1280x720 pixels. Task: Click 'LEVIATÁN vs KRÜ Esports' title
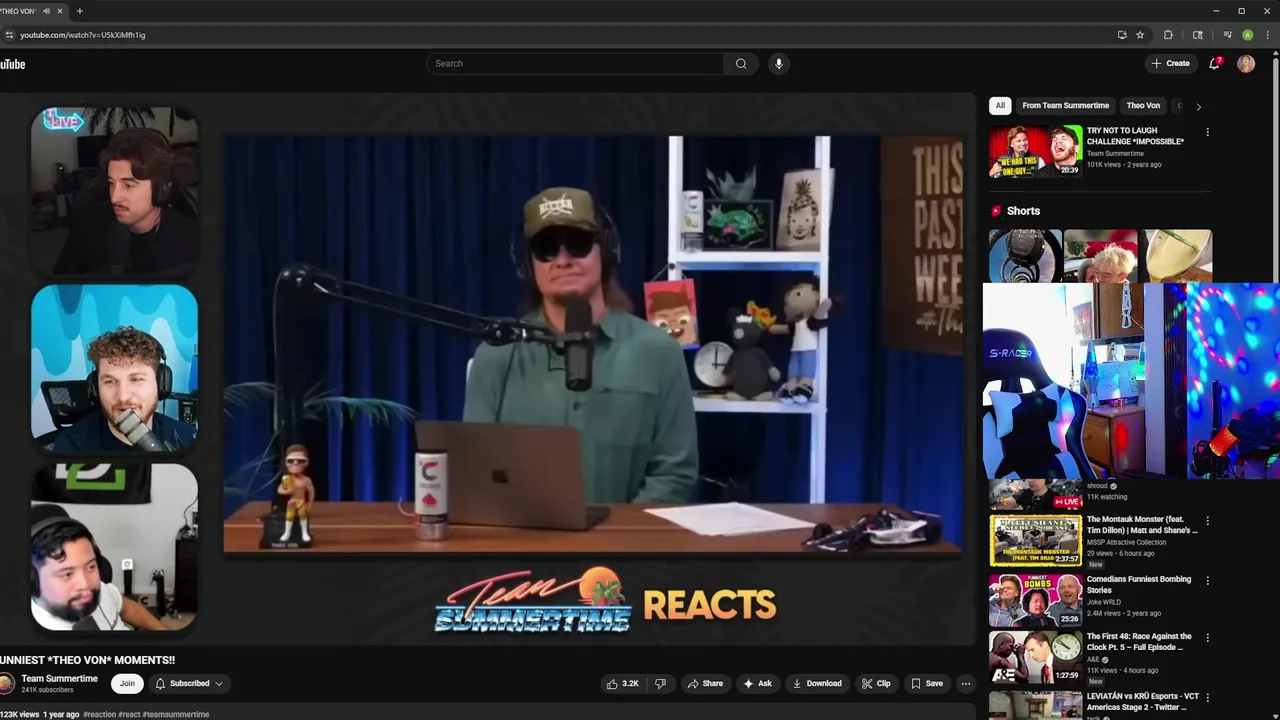pos(1142,702)
